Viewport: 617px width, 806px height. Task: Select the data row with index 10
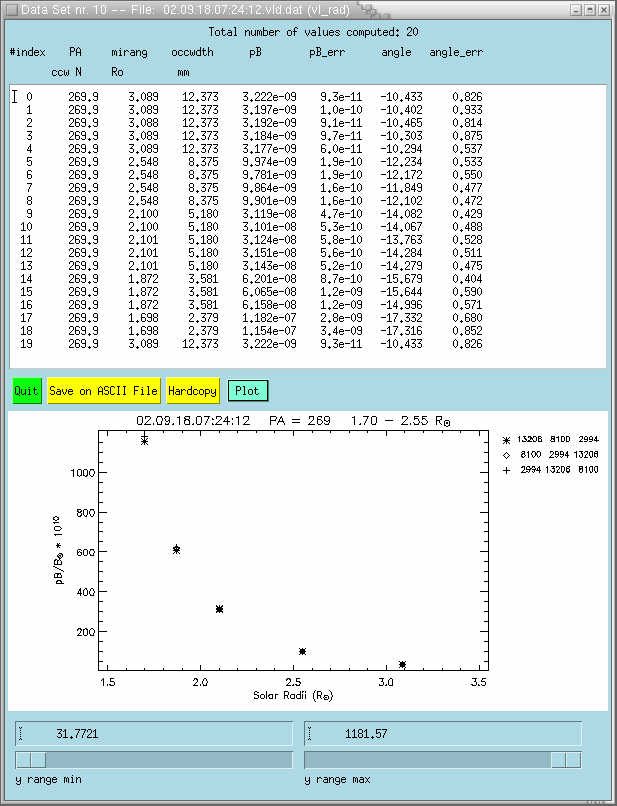tap(250, 226)
